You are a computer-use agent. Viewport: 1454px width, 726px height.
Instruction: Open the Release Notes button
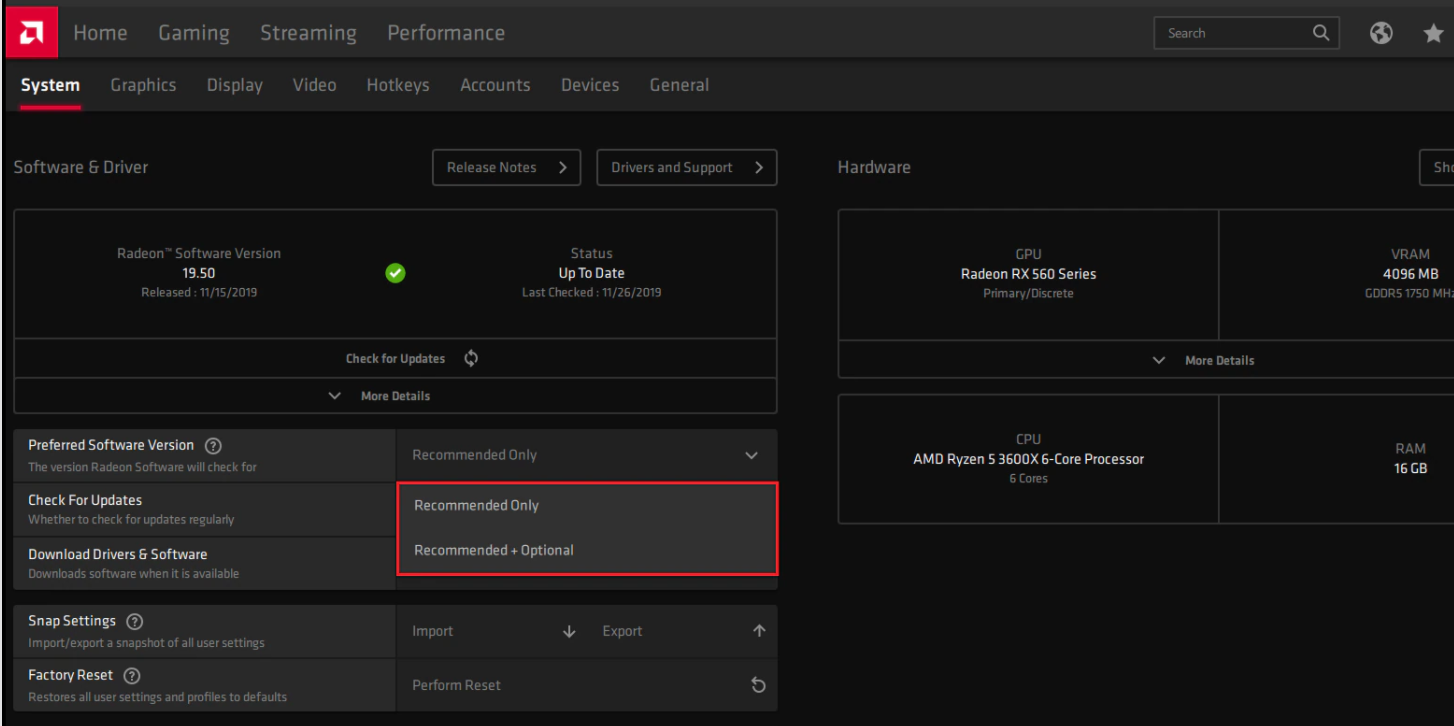506,167
